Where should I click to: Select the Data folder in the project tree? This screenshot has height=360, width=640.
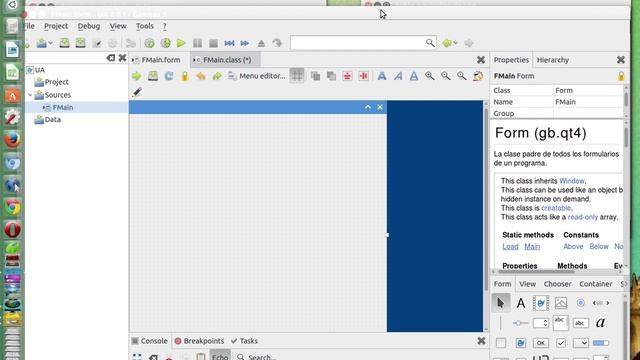(53, 120)
